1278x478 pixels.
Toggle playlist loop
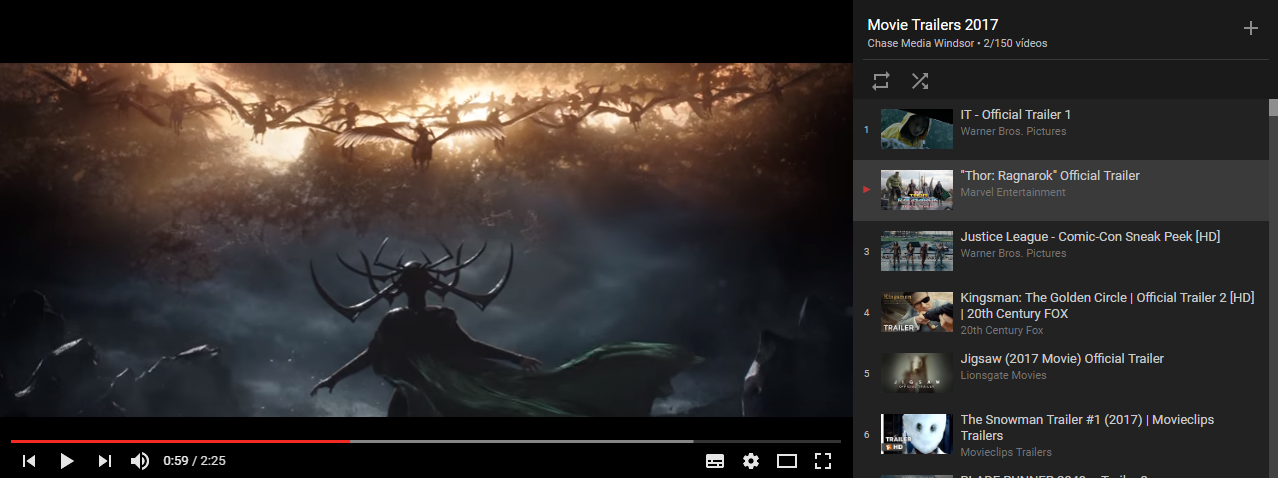pos(881,81)
